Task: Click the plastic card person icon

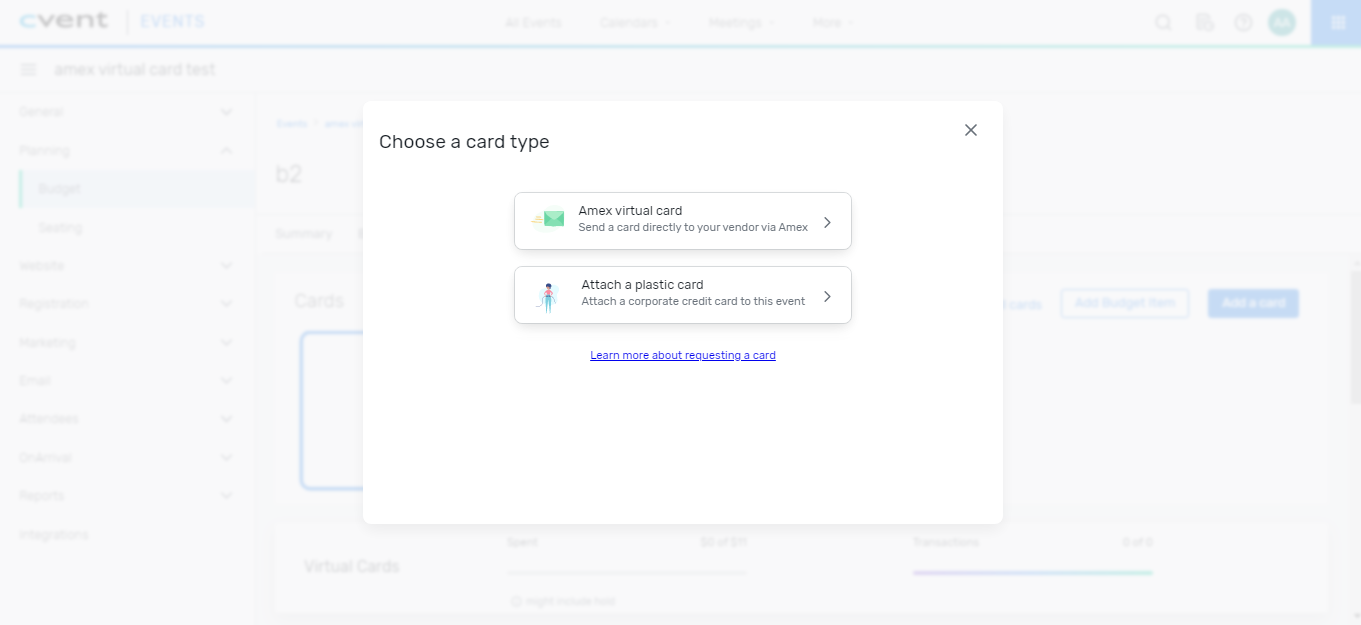Action: (x=548, y=294)
